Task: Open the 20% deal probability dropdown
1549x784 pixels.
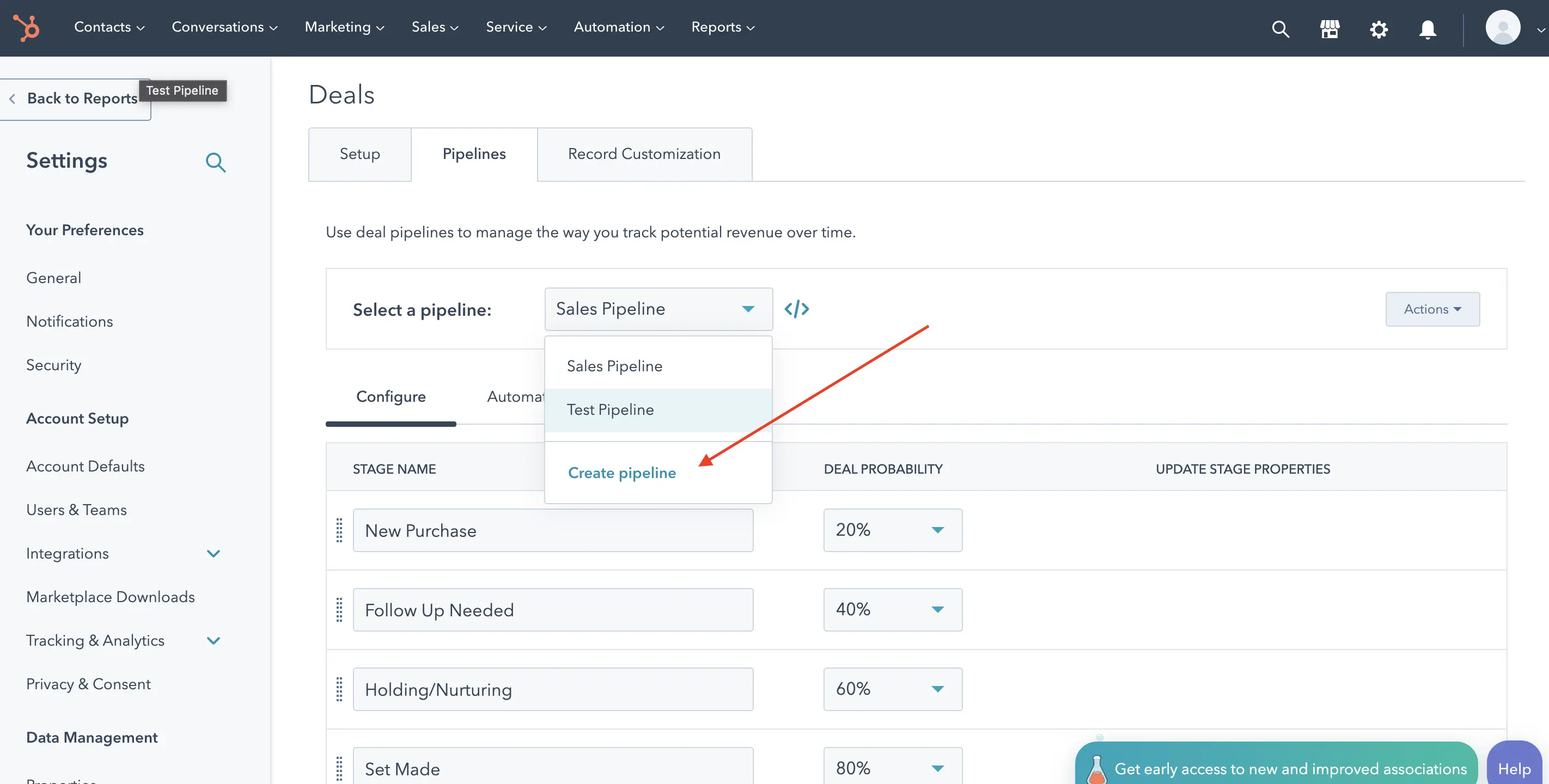Action: [892, 530]
